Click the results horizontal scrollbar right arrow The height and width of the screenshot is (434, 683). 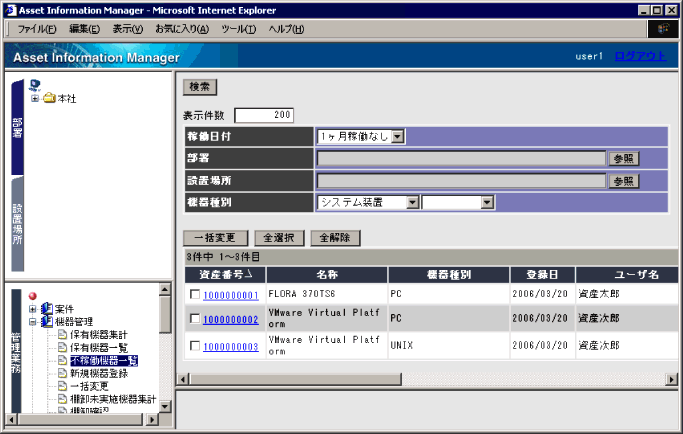pyautogui.click(x=671, y=380)
